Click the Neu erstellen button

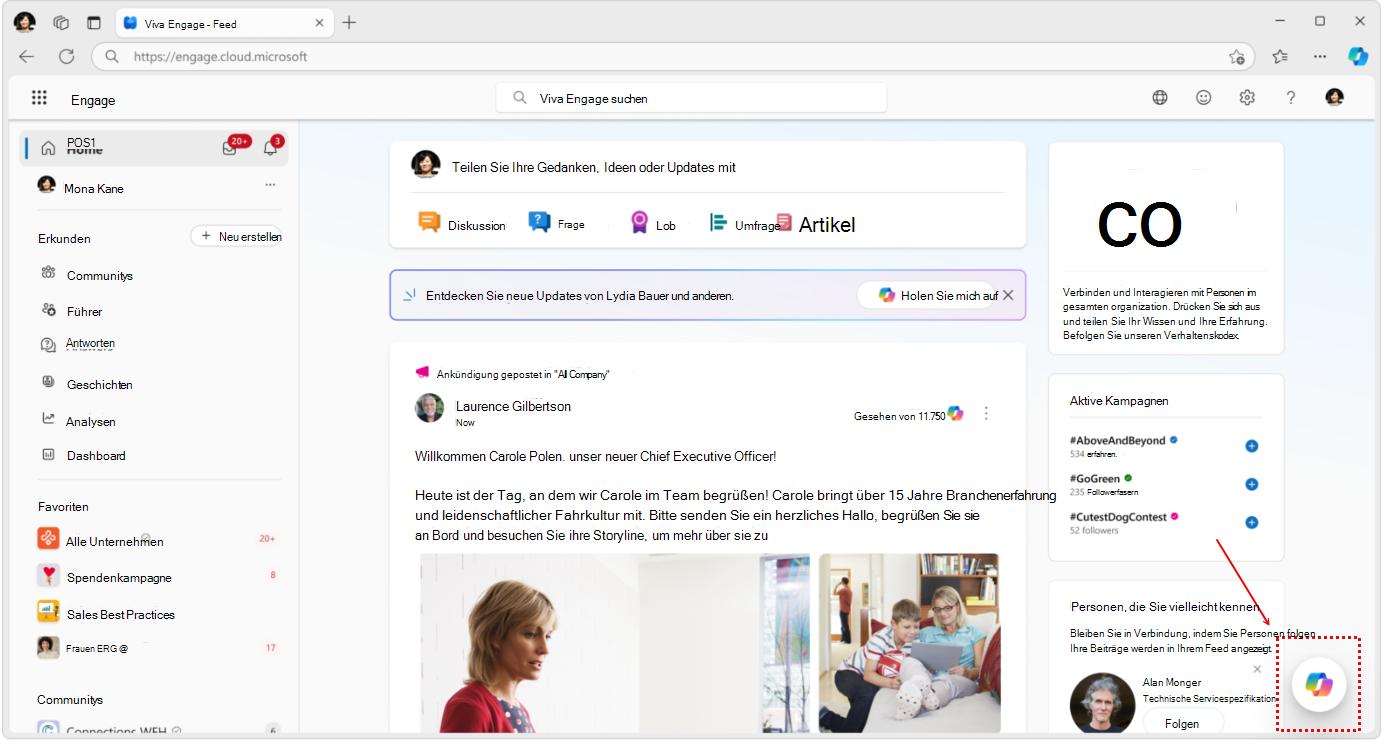click(x=236, y=236)
